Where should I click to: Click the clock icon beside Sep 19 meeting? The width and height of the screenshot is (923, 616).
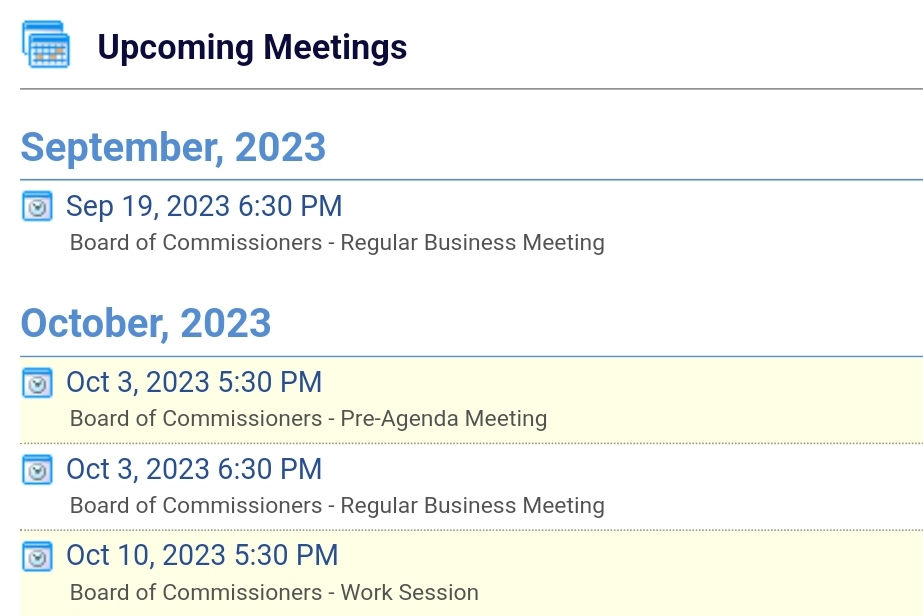click(37, 206)
